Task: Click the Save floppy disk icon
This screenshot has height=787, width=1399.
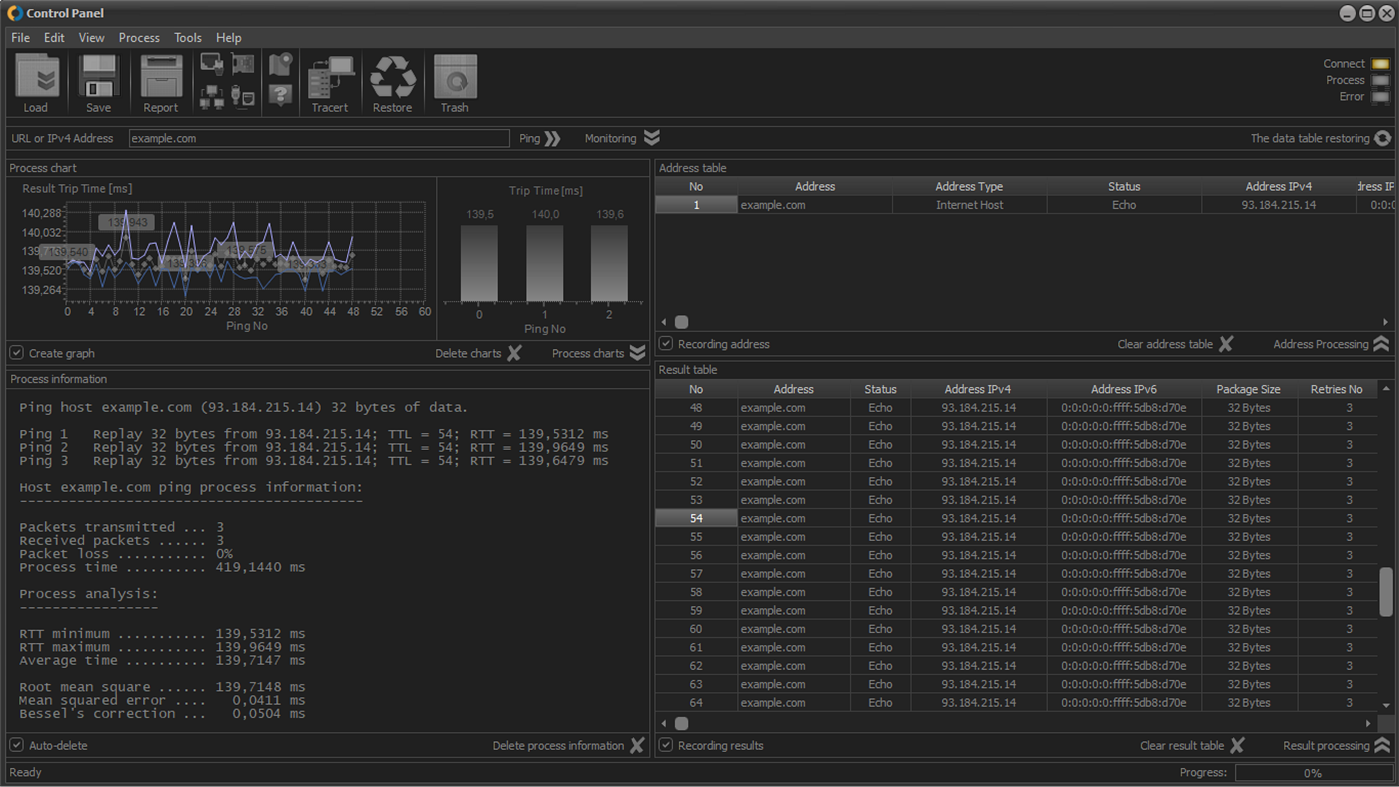Action: (98, 77)
